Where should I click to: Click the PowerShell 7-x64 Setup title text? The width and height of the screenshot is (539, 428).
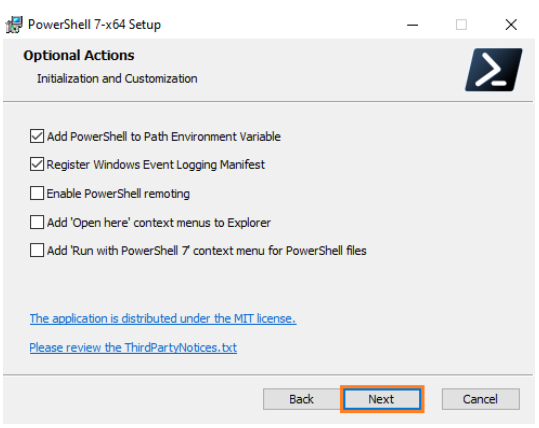pyautogui.click(x=95, y=25)
